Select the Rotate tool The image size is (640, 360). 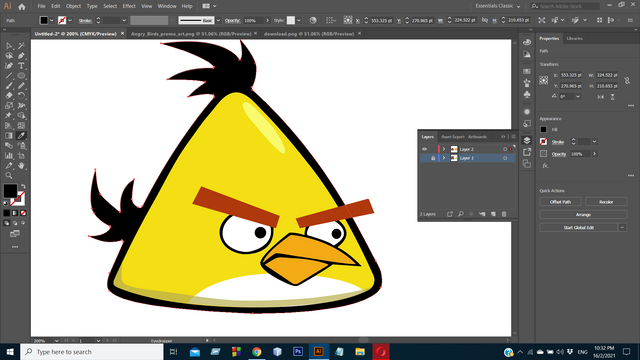coord(21,96)
